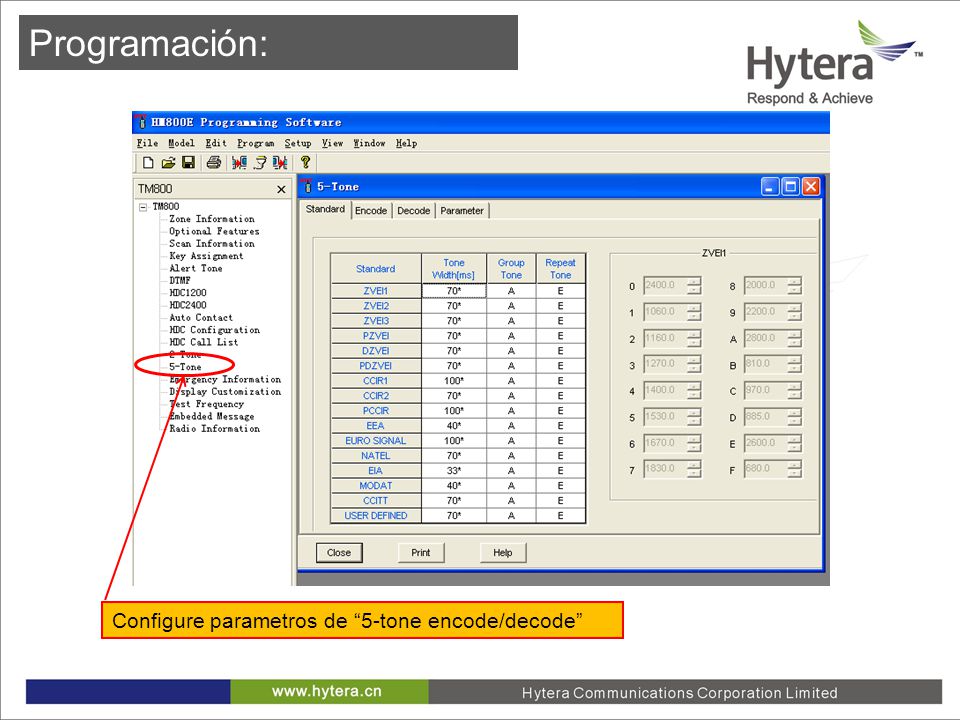Image resolution: width=960 pixels, height=720 pixels.
Task: Click the USER DEFINED standard row header
Action: pos(376,516)
